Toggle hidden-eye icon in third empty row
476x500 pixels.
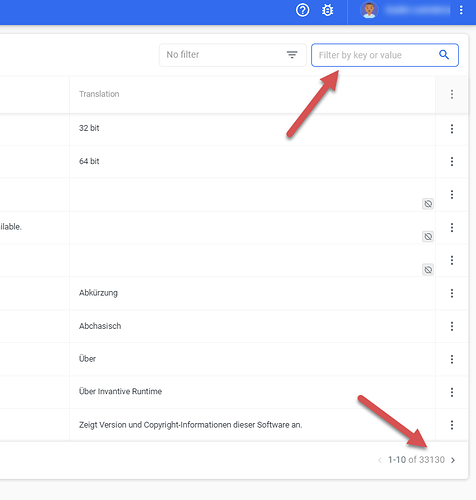[428, 270]
